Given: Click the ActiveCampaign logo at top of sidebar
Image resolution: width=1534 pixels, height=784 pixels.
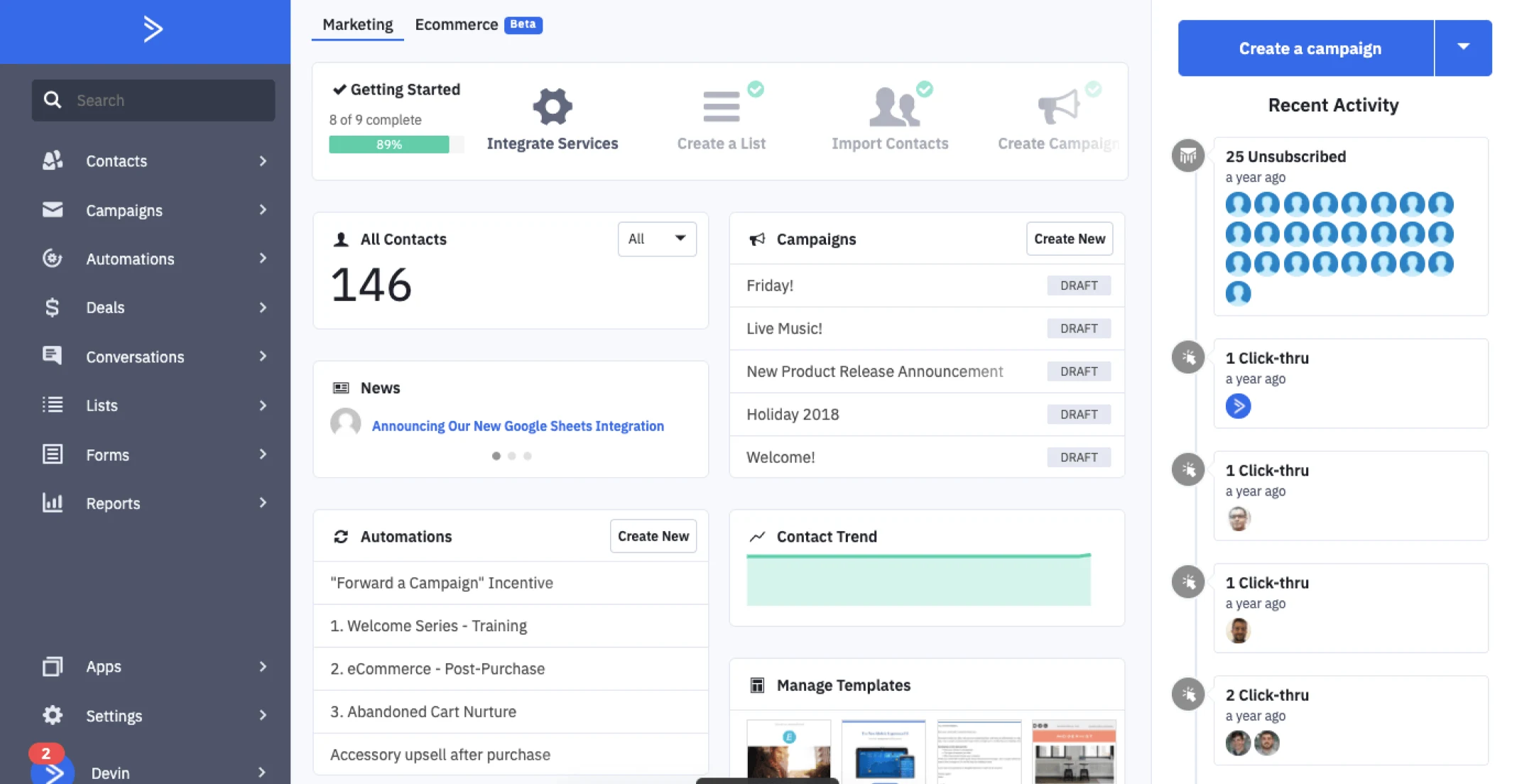Looking at the screenshot, I should pyautogui.click(x=153, y=29).
